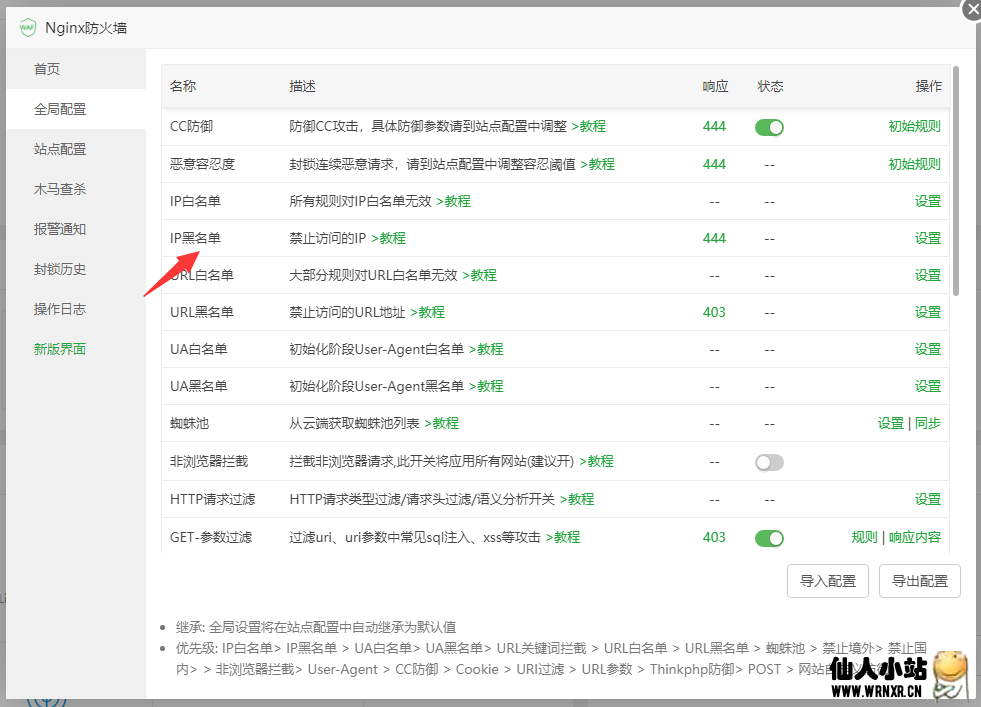Turn off the GET-参数过滤 switch
The image size is (981, 707).
pos(769,538)
